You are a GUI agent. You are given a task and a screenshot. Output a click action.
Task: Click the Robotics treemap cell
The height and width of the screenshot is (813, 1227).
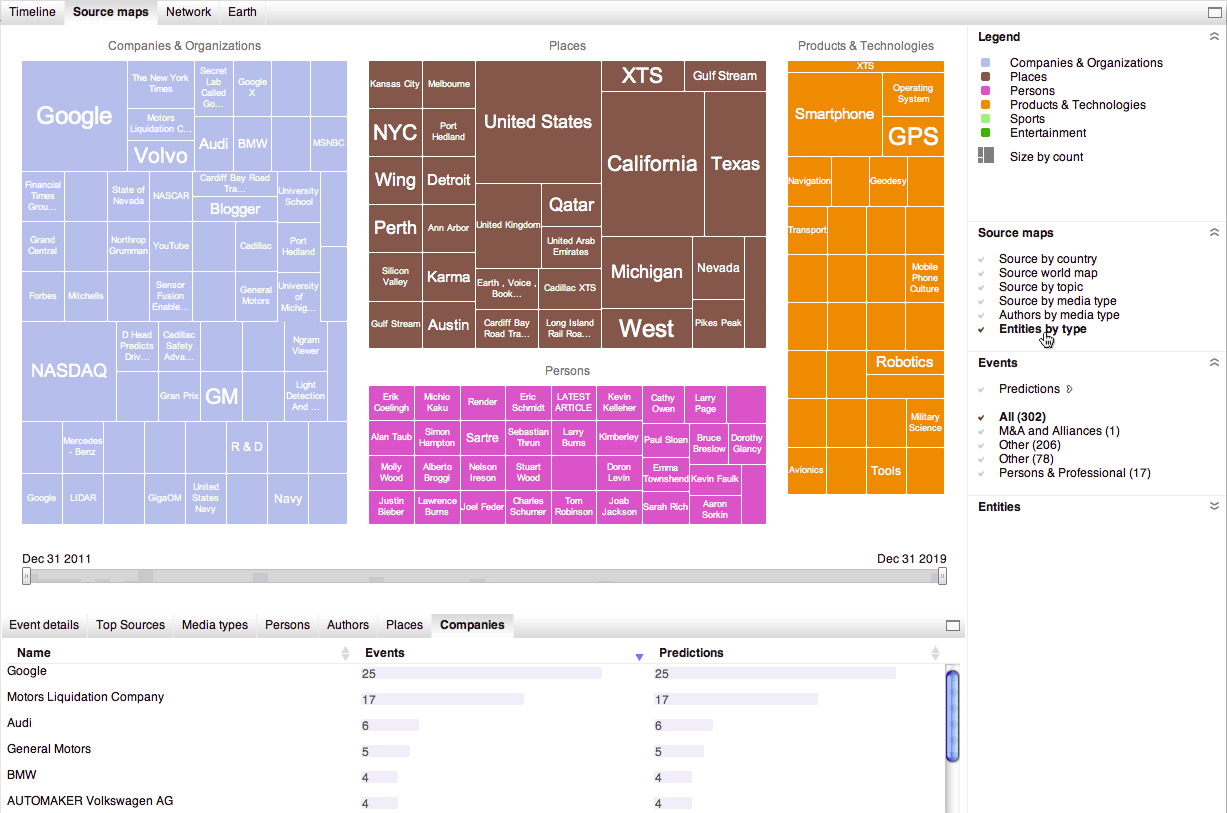tap(904, 362)
